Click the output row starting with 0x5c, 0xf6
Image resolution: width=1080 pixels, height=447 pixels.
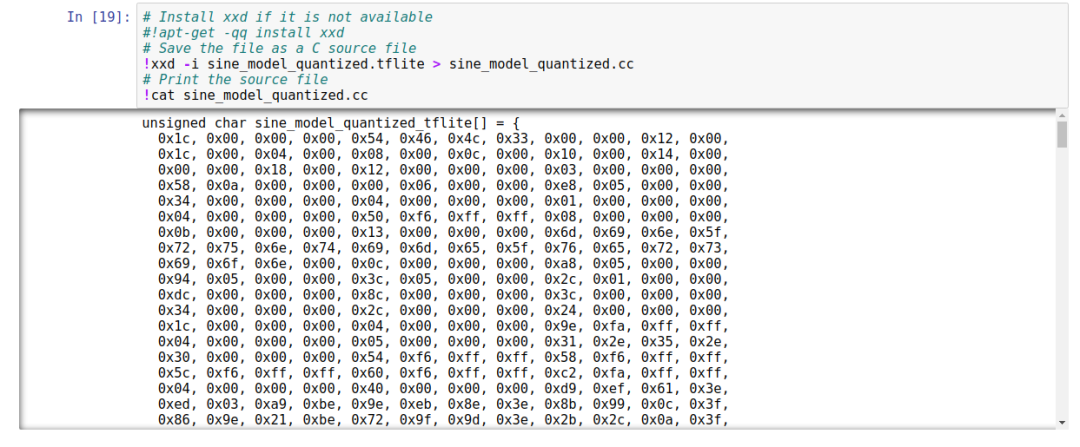(443, 373)
